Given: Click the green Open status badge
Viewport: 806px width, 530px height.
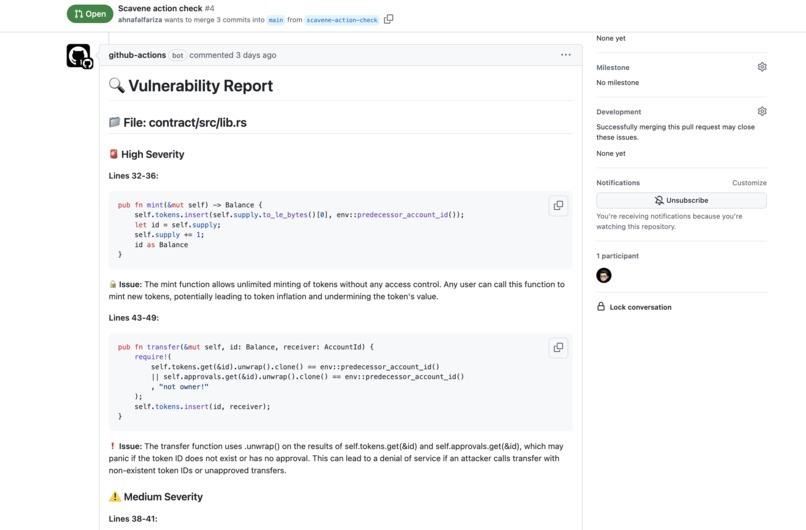Looking at the screenshot, I should [x=89, y=14].
